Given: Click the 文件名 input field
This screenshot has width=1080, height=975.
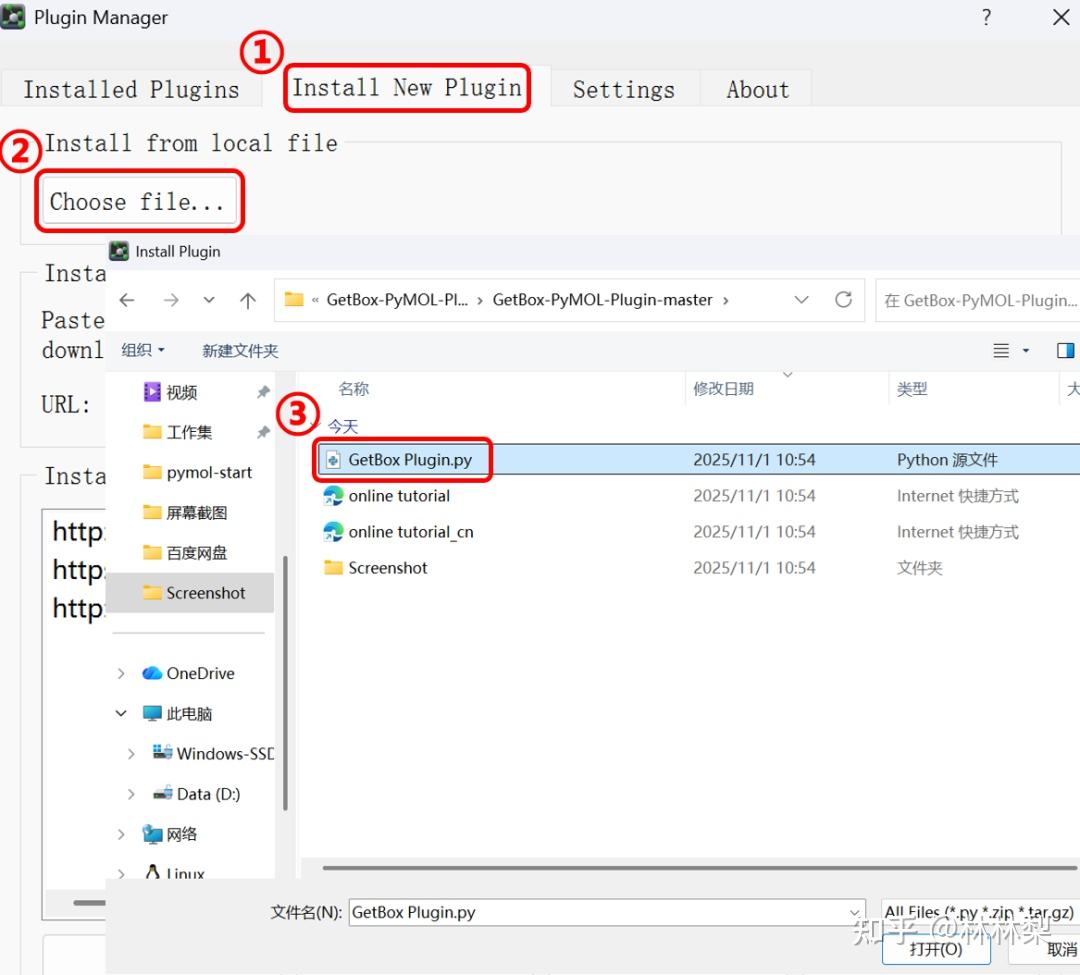Looking at the screenshot, I should (x=607, y=912).
